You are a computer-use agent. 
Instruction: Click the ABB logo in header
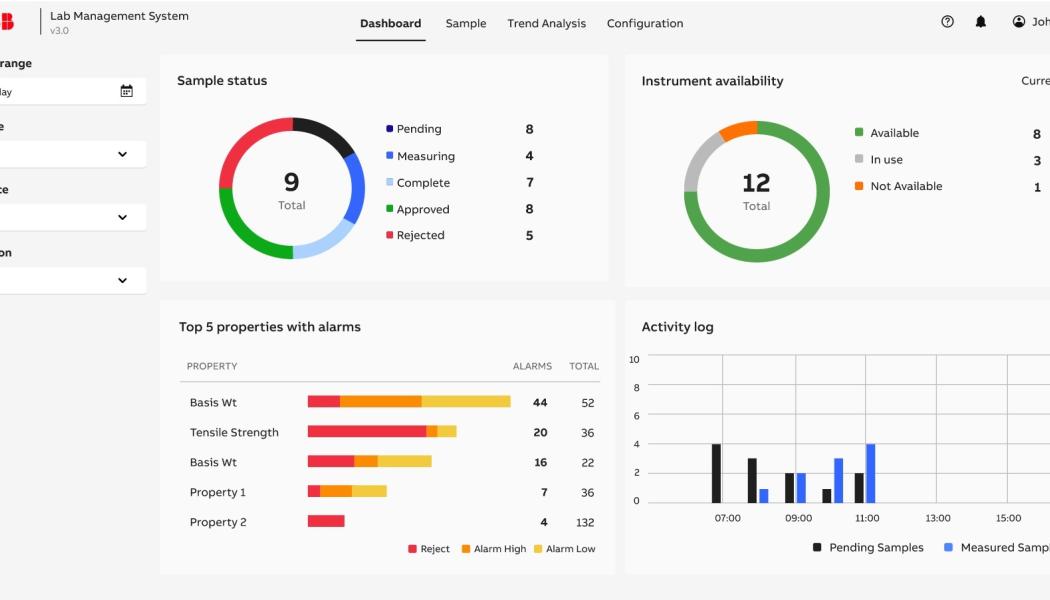7,22
